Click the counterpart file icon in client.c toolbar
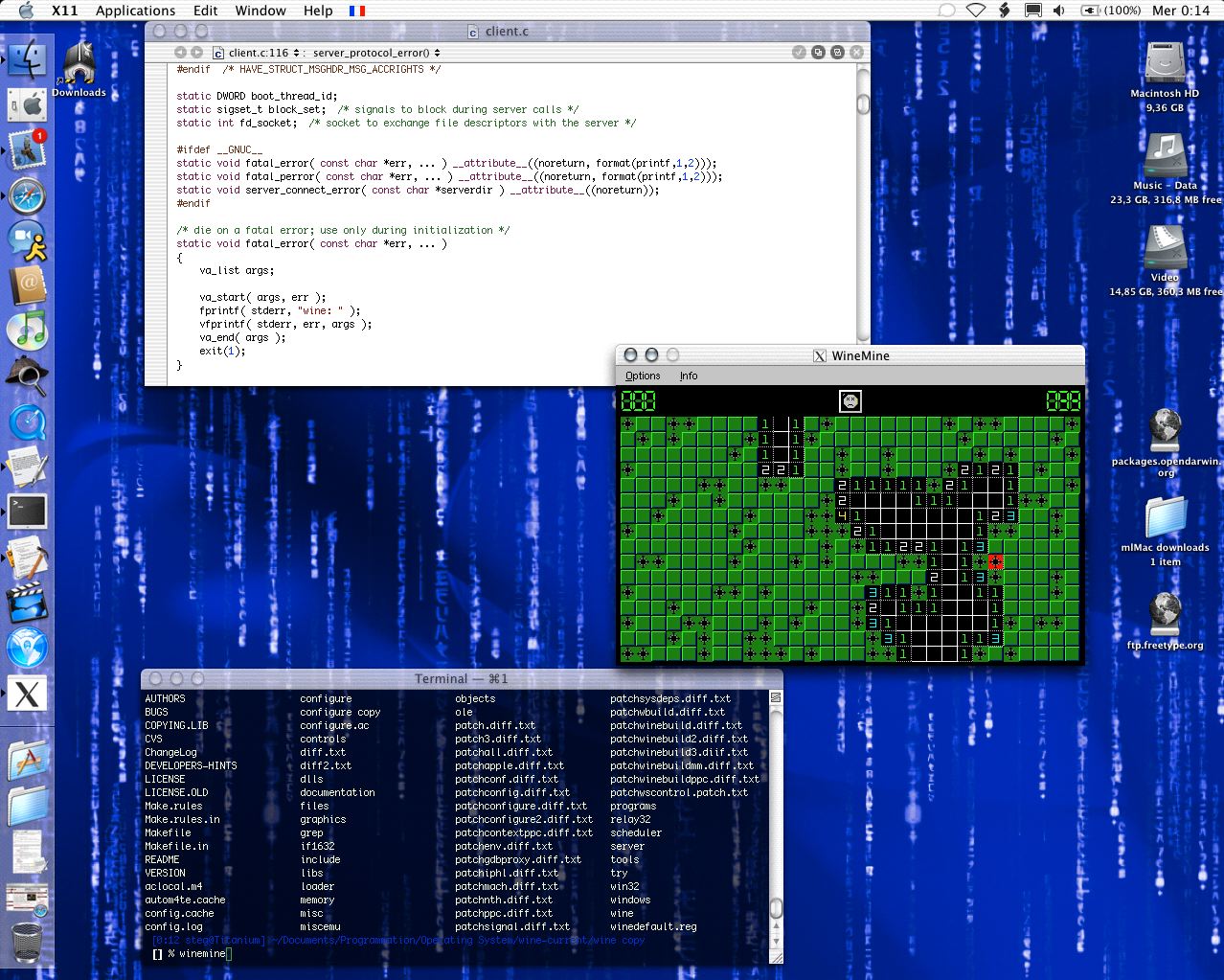Image resolution: width=1224 pixels, height=980 pixels. pyautogui.click(x=818, y=53)
